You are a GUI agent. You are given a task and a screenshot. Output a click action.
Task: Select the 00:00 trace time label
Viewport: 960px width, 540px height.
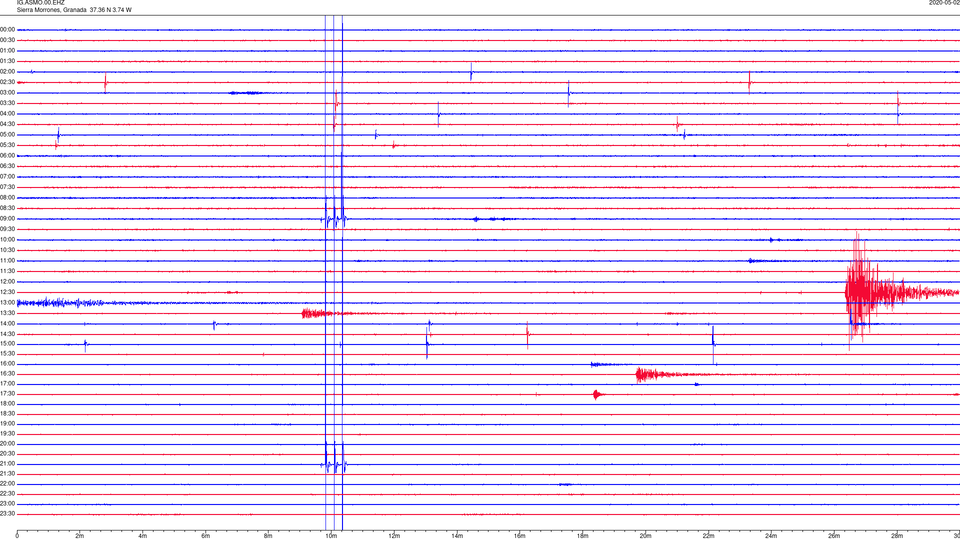click(7, 29)
